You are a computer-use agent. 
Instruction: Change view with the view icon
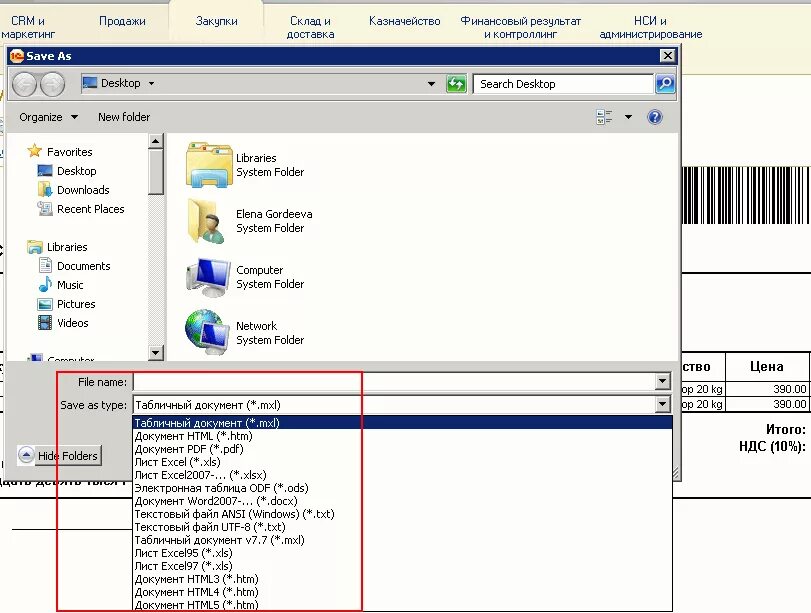point(604,117)
